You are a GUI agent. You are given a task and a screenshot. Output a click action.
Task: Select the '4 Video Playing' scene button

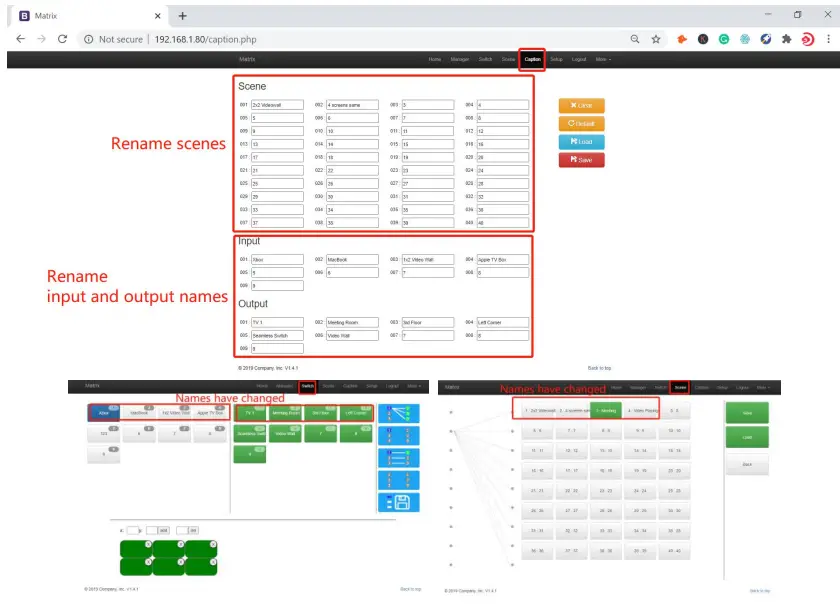641,411
